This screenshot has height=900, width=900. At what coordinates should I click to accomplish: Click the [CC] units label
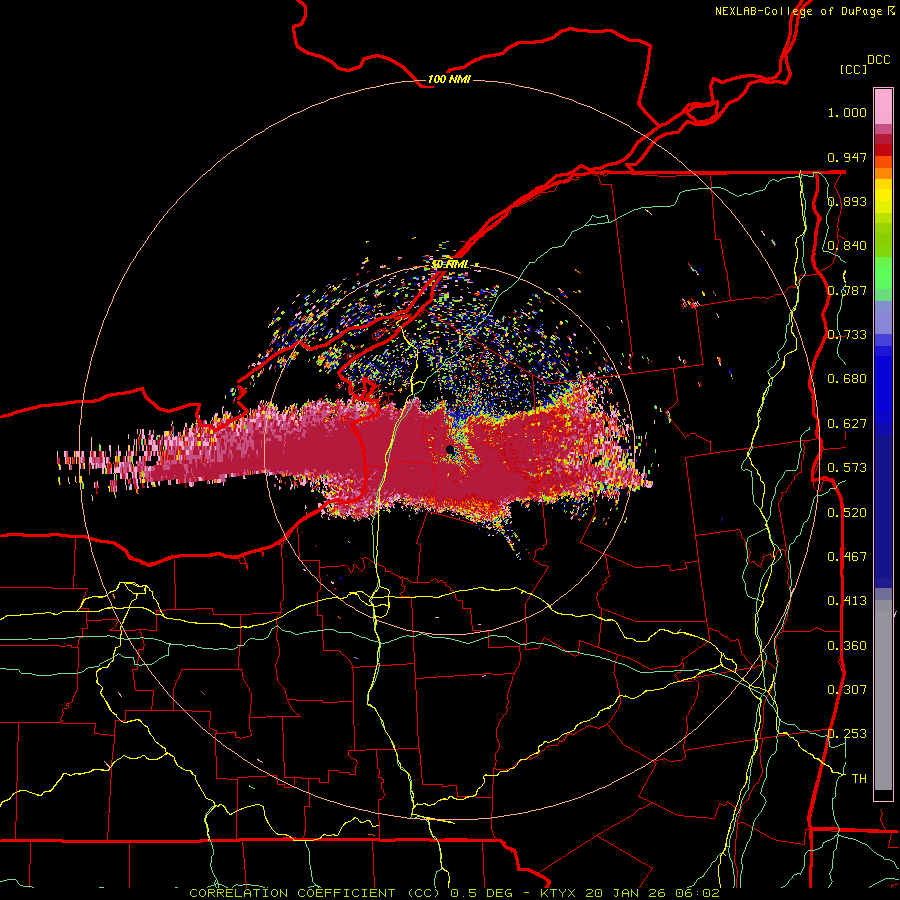pos(853,69)
